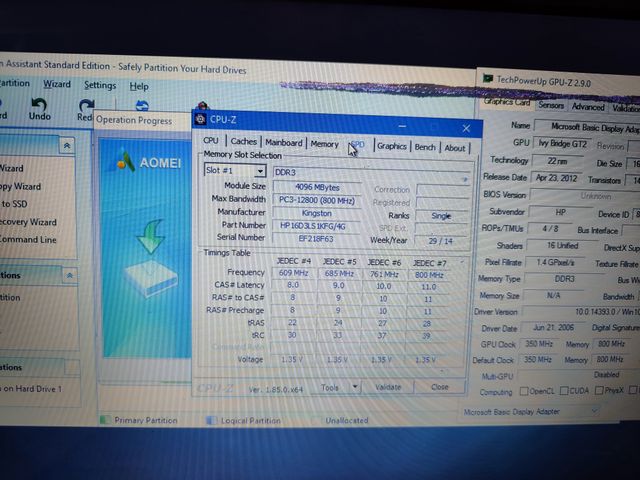Open the Bench tab in CPU-Z

(425, 147)
